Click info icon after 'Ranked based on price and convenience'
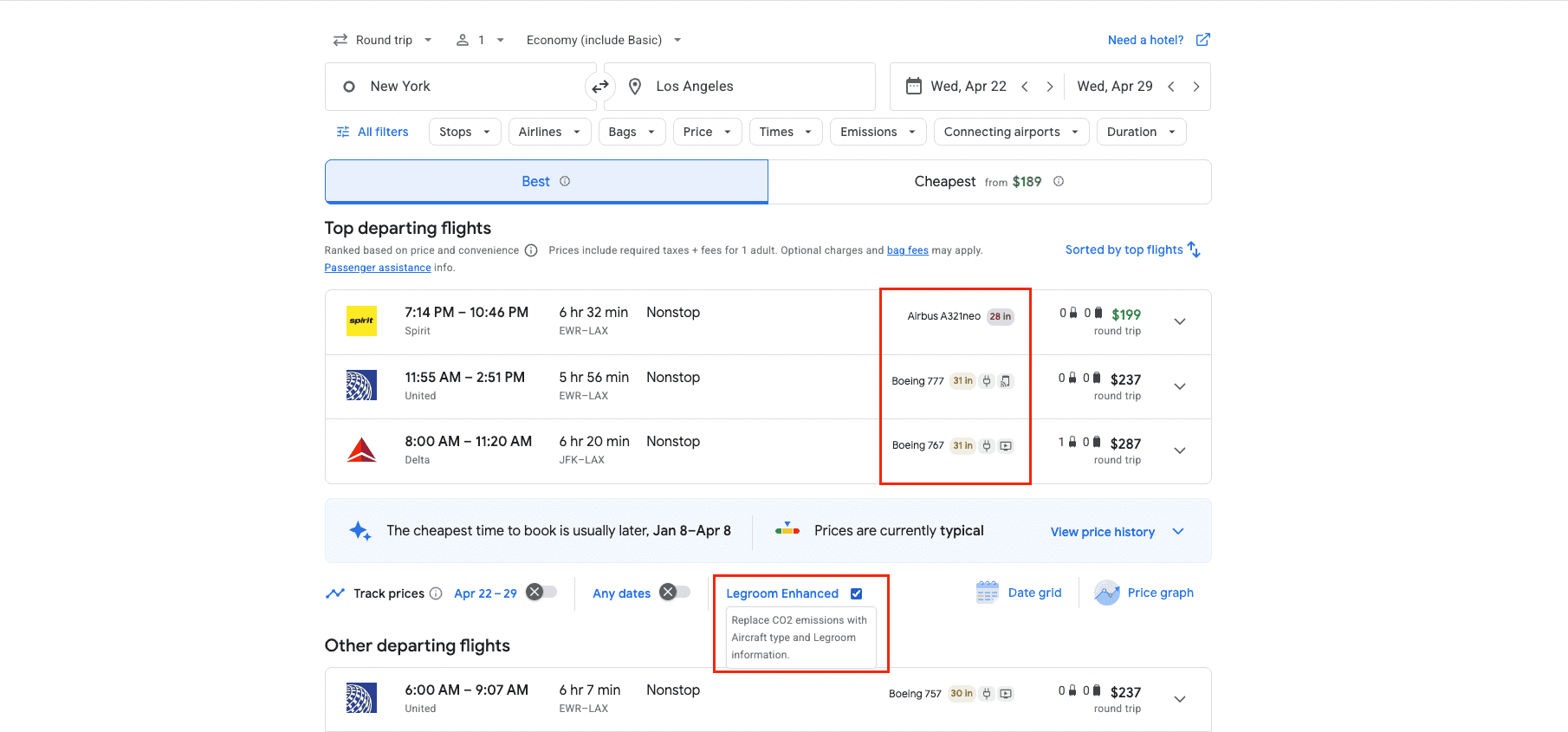The width and height of the screenshot is (1568, 732). 531,250
